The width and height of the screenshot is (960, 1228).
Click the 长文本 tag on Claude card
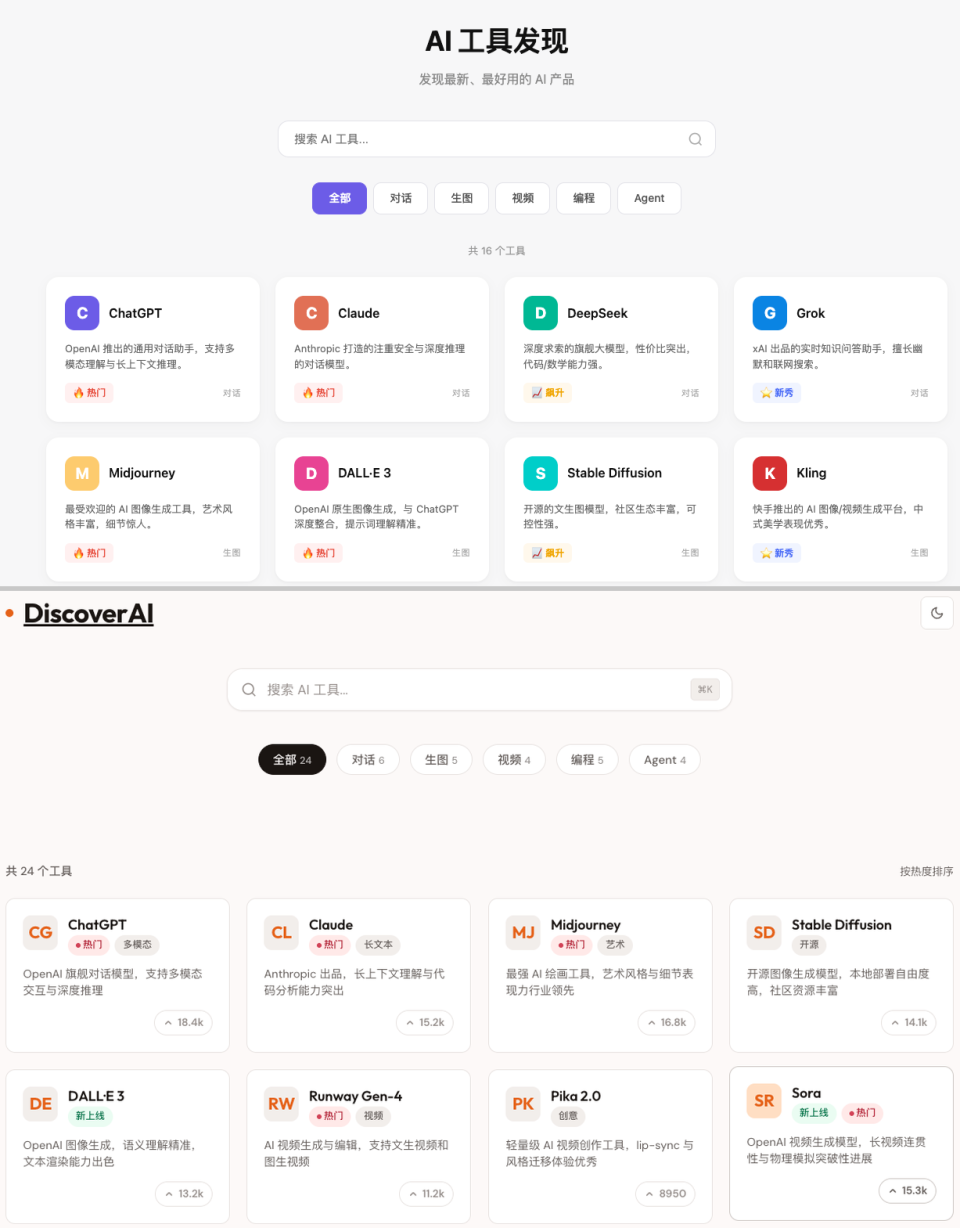point(378,945)
